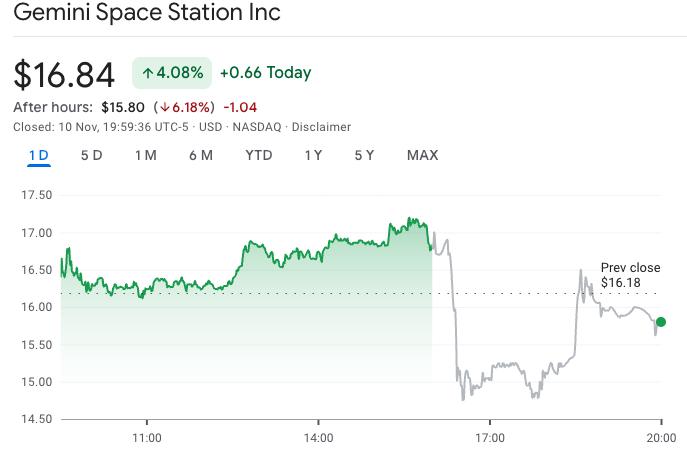Click the 17:00 time axis label
The height and width of the screenshot is (458, 687).
pyautogui.click(x=490, y=438)
